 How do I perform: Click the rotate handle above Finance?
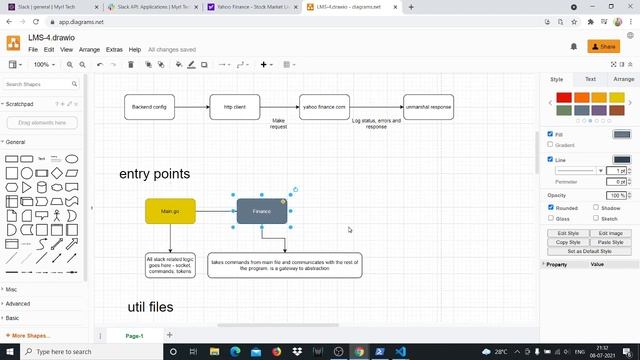tap(296, 189)
